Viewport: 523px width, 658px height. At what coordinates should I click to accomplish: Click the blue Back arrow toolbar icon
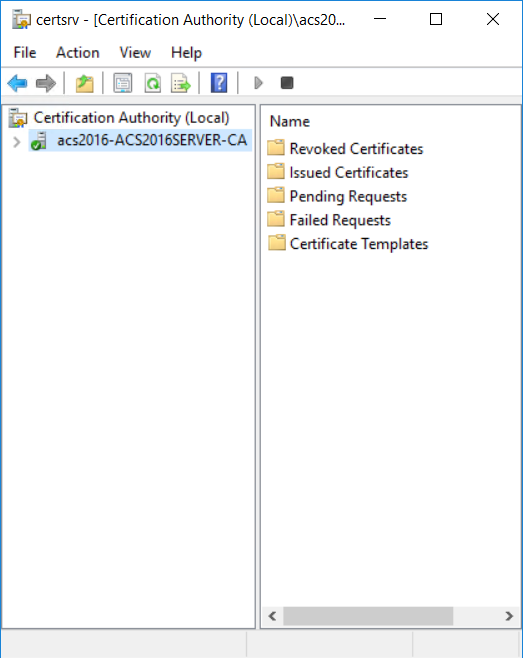tap(17, 83)
